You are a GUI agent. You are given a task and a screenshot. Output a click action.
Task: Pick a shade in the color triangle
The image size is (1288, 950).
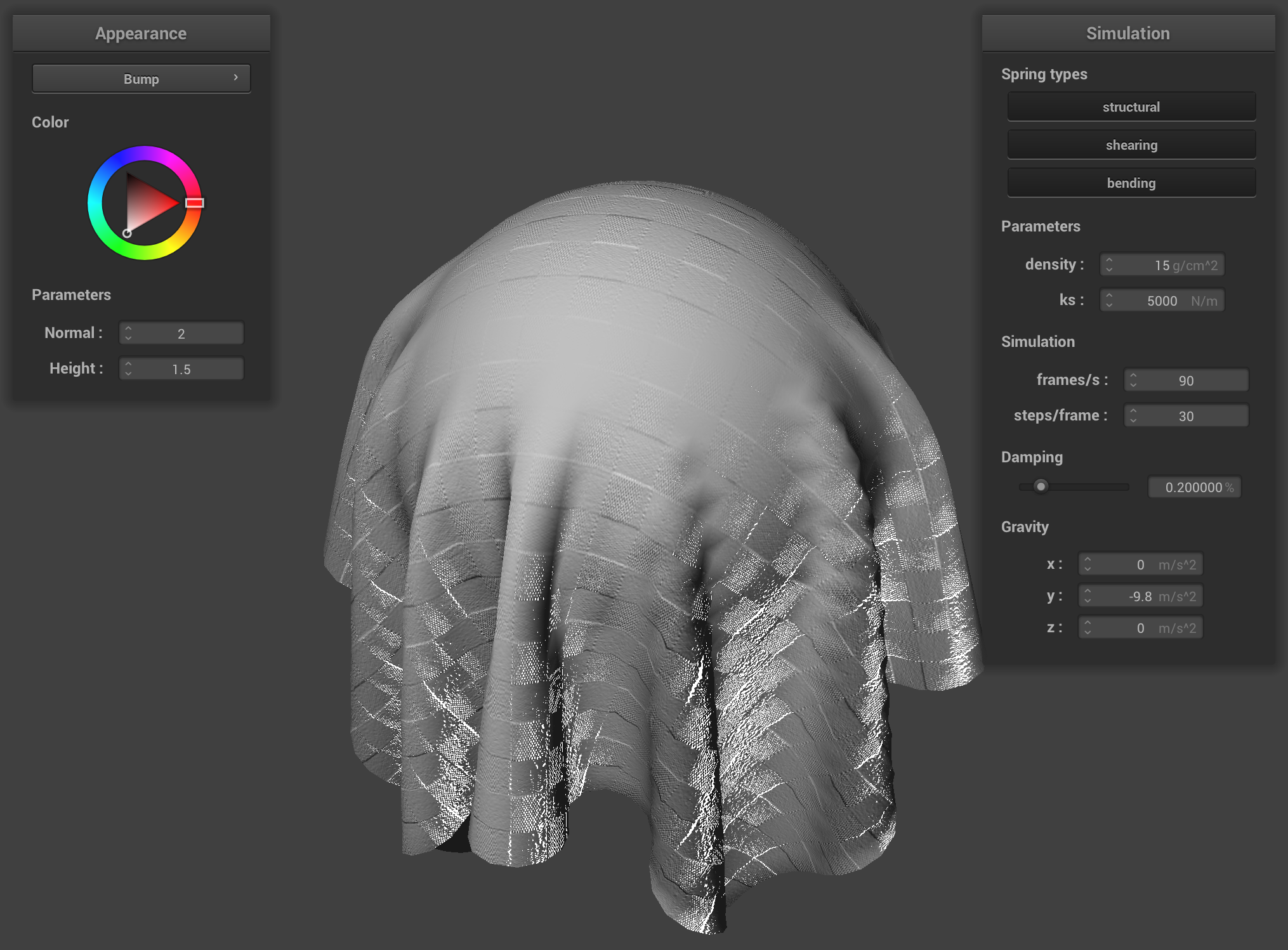pos(146,203)
